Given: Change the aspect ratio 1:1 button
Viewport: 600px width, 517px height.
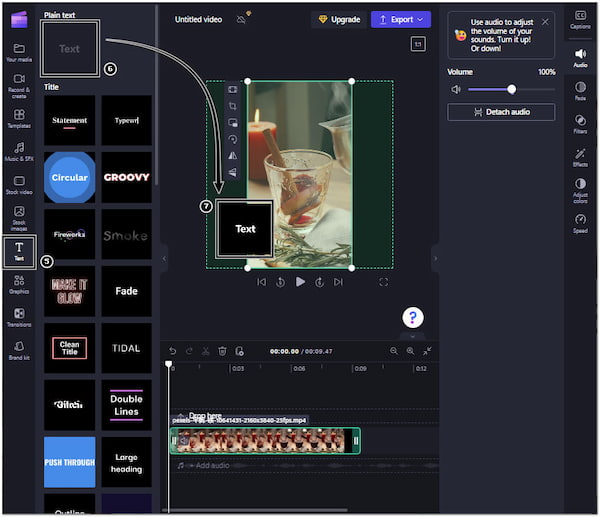Looking at the screenshot, I should pos(418,44).
